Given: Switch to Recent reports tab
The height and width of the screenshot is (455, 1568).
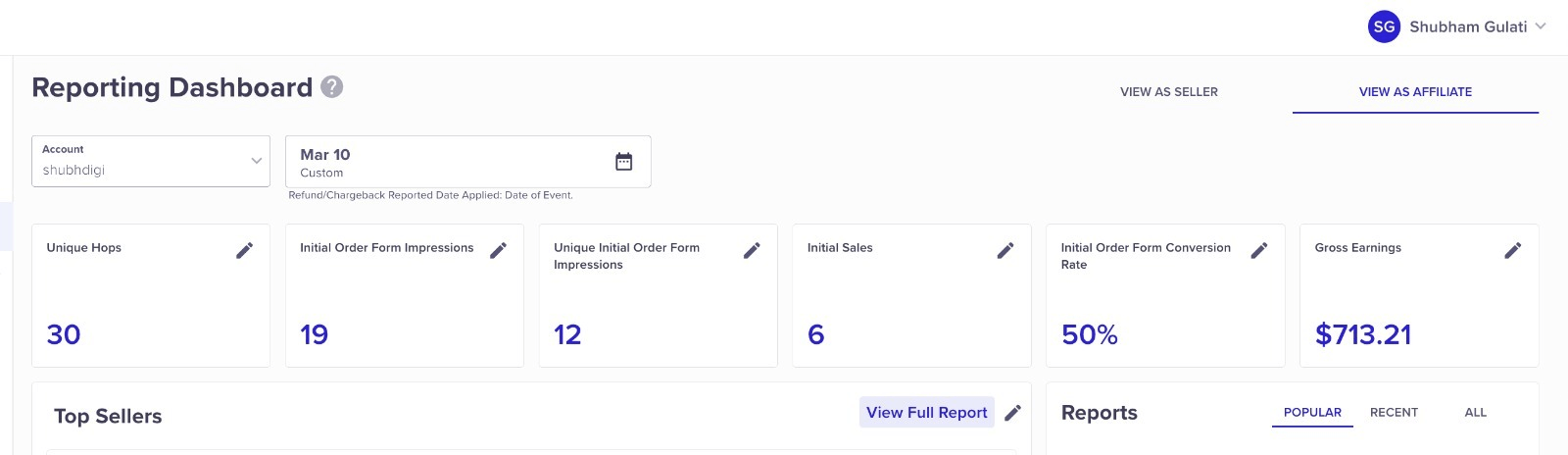Looking at the screenshot, I should click(x=1394, y=413).
